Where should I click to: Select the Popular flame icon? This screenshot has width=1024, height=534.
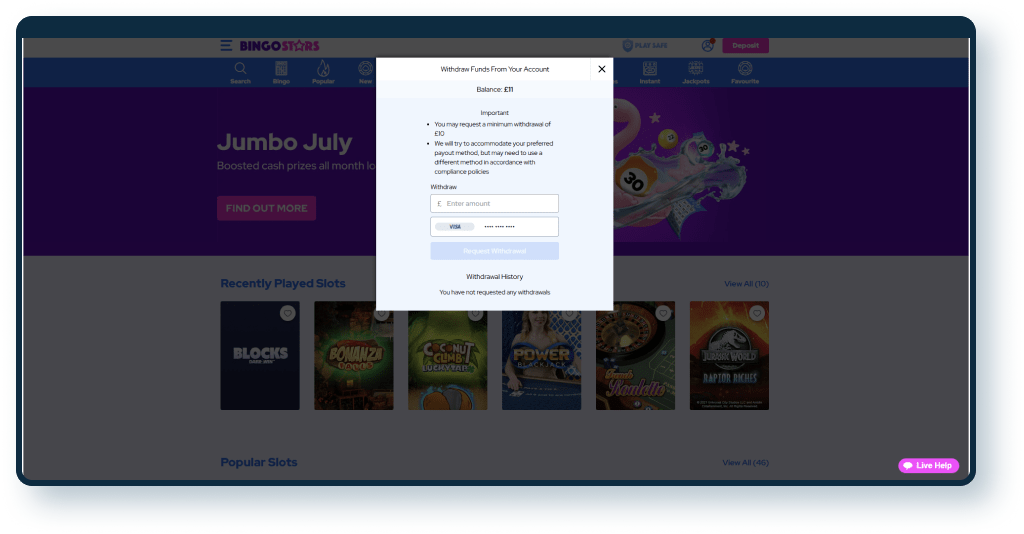tap(323, 70)
